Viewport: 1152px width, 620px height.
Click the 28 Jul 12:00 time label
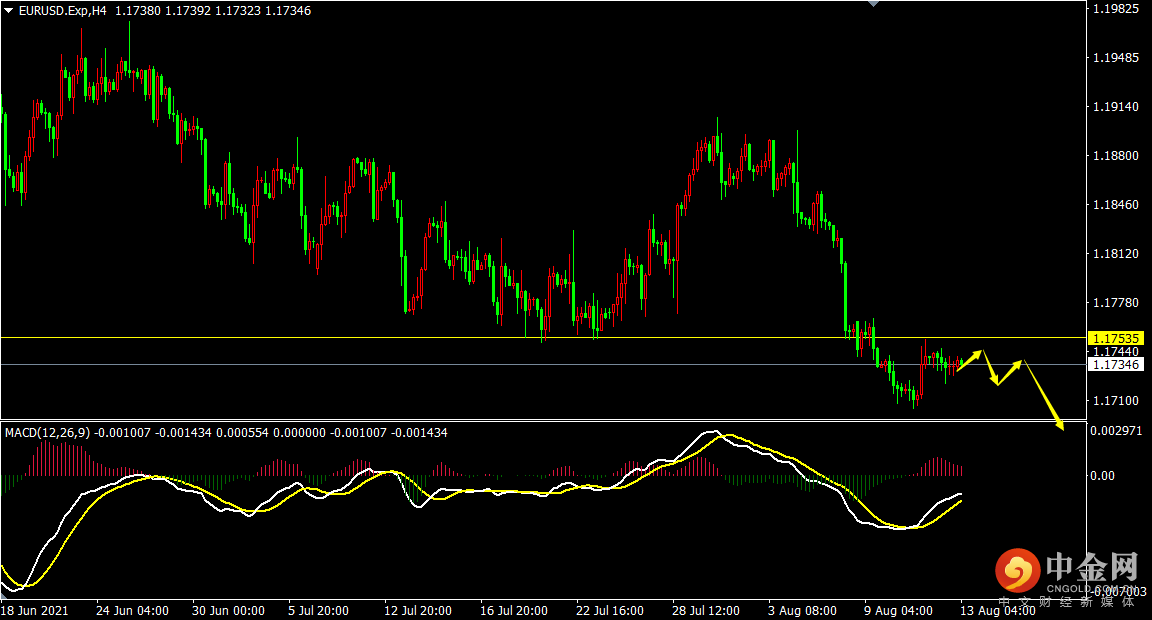click(x=706, y=610)
